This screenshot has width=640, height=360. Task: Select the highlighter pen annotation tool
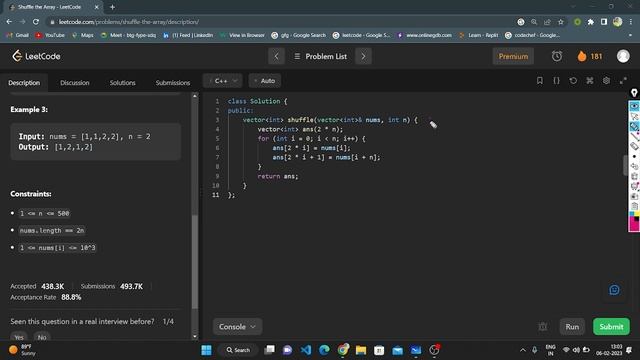point(634,127)
